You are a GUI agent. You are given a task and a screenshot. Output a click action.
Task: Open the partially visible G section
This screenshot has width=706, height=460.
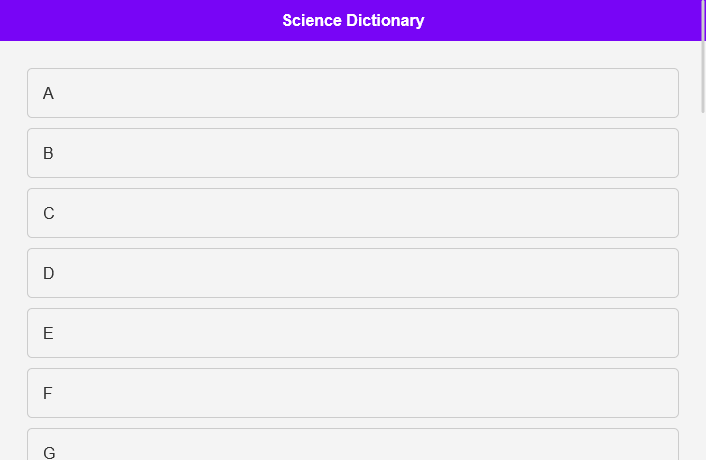pos(352,446)
